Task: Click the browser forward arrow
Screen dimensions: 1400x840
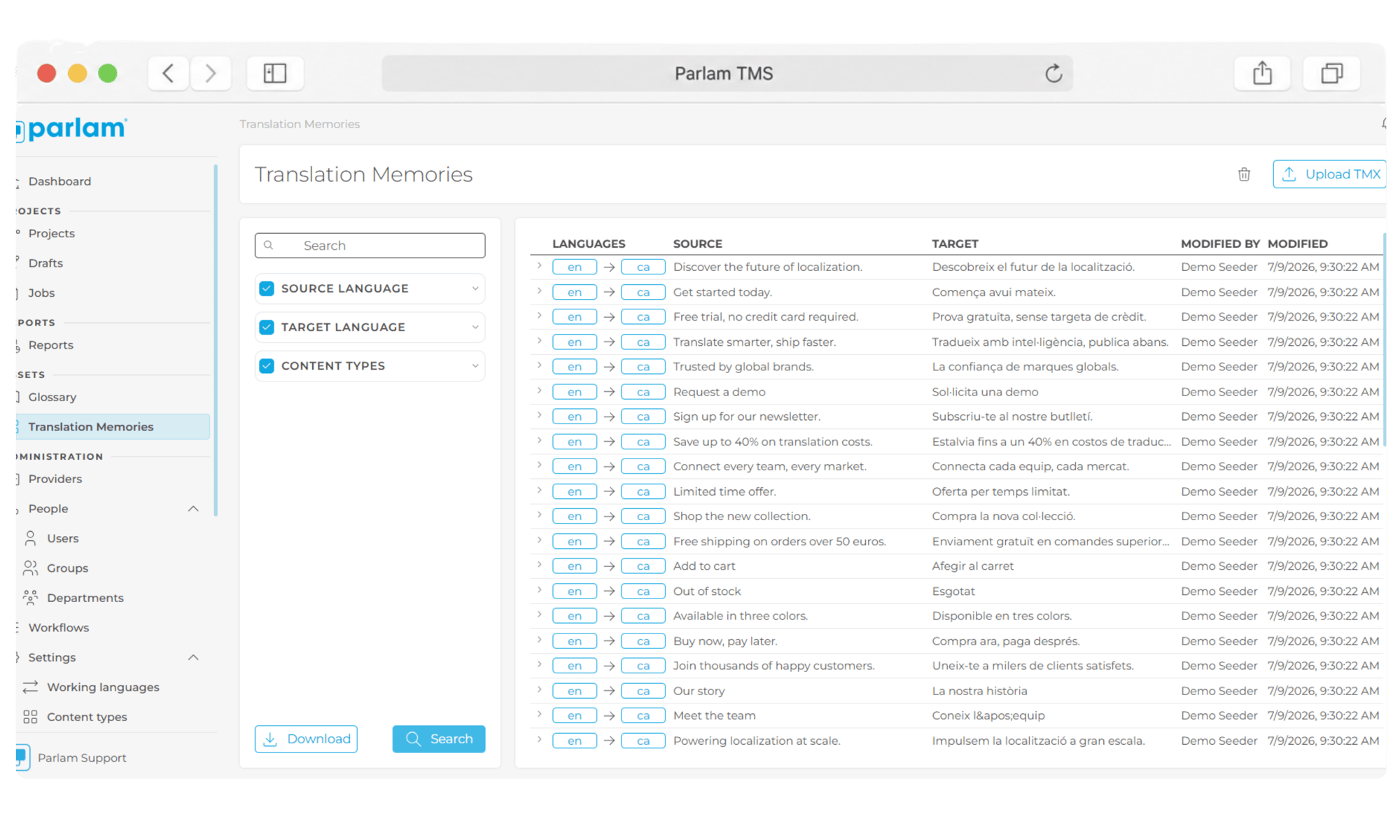Action: pos(211,73)
